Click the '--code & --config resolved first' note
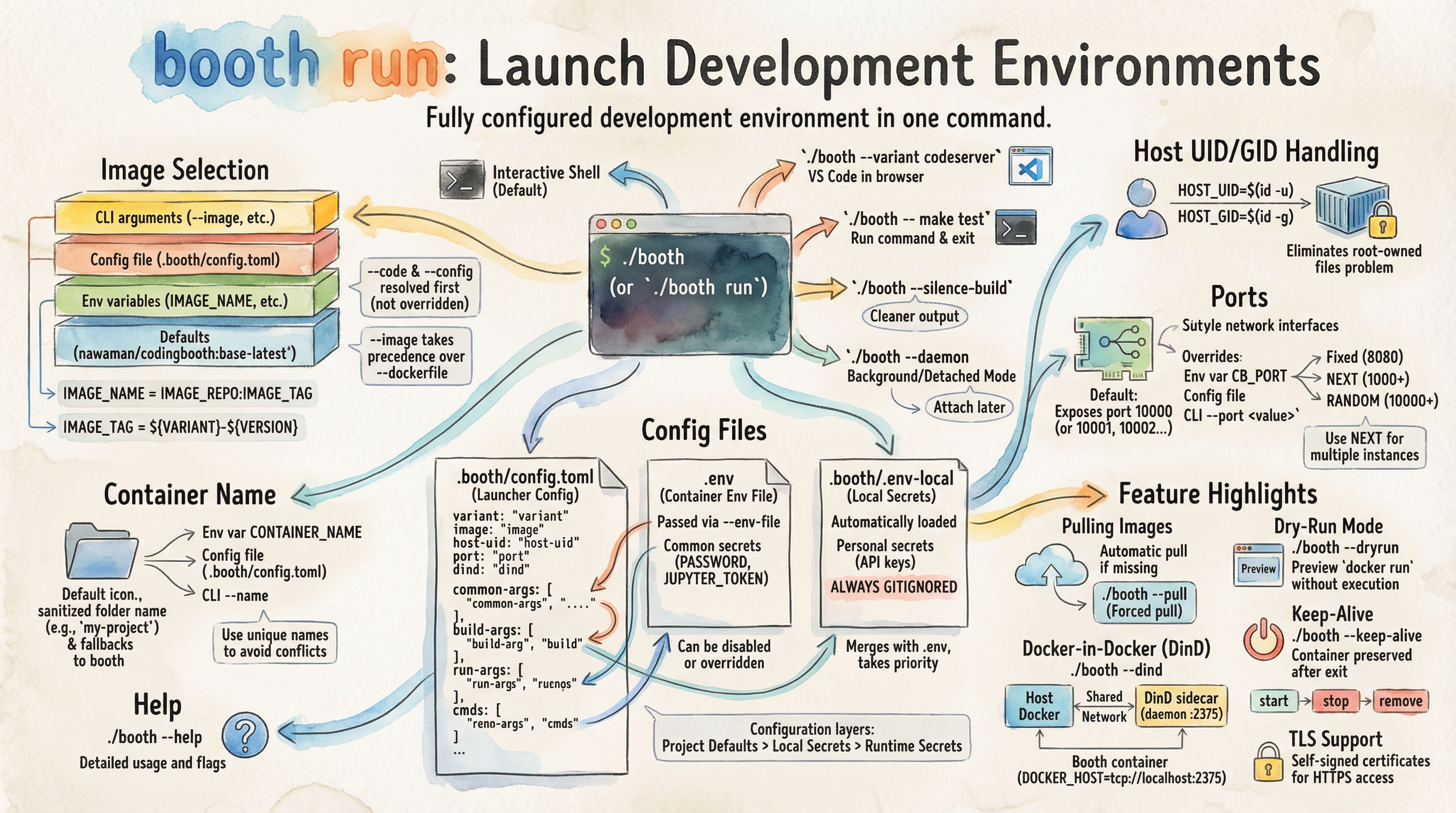The height and width of the screenshot is (813, 1456). pos(420,287)
